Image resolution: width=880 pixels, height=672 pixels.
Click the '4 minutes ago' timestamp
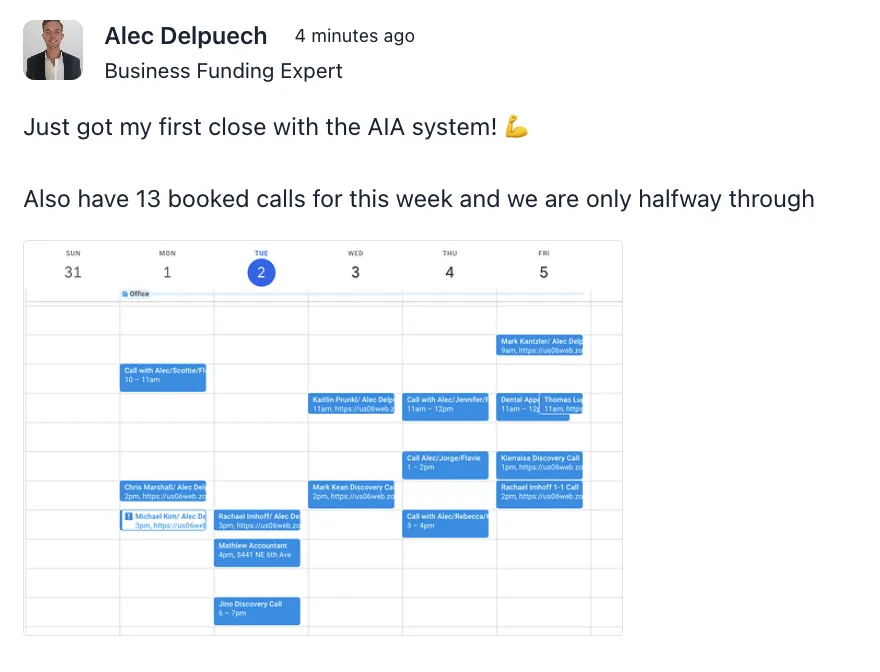click(x=354, y=36)
